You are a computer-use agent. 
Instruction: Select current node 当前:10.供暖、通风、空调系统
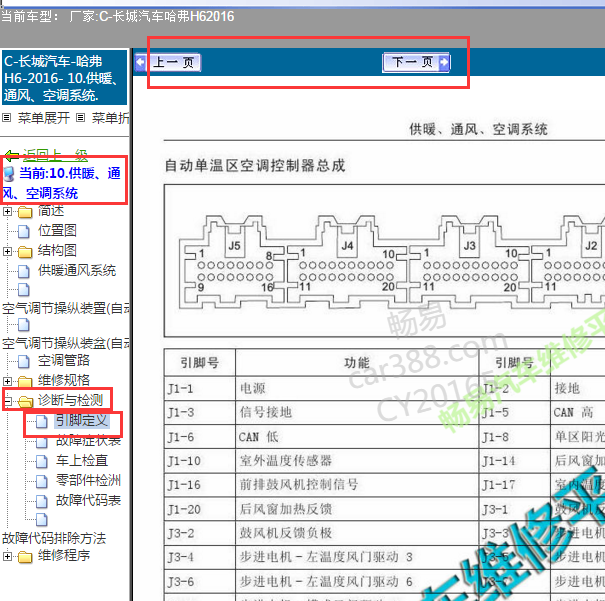64,183
